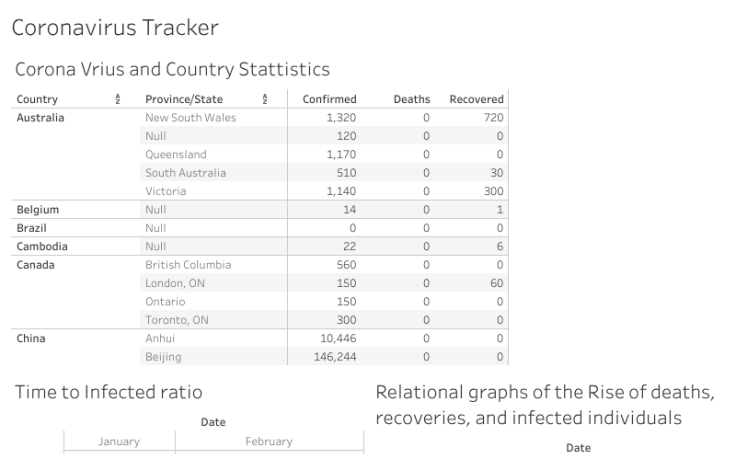This screenshot has height=454, width=736.
Task: Click the Coronavirus Tracker dashboard title
Action: coord(115,27)
